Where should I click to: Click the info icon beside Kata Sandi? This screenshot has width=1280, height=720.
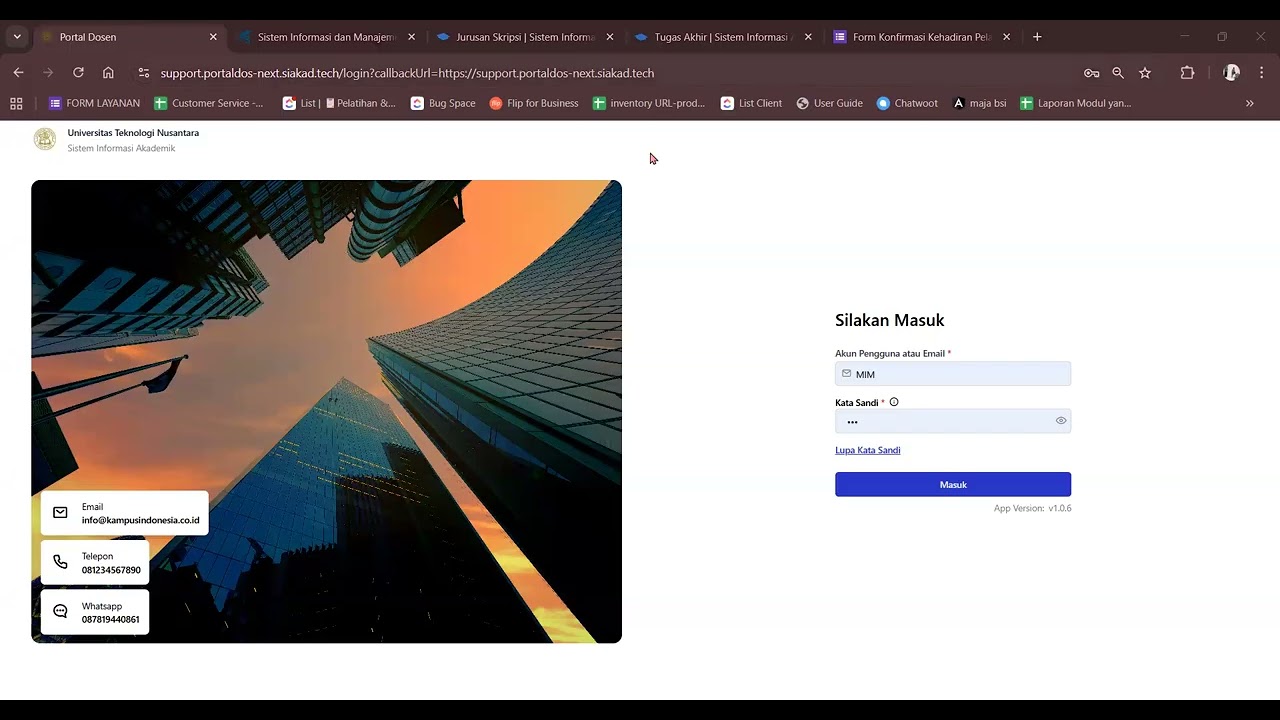coord(894,402)
